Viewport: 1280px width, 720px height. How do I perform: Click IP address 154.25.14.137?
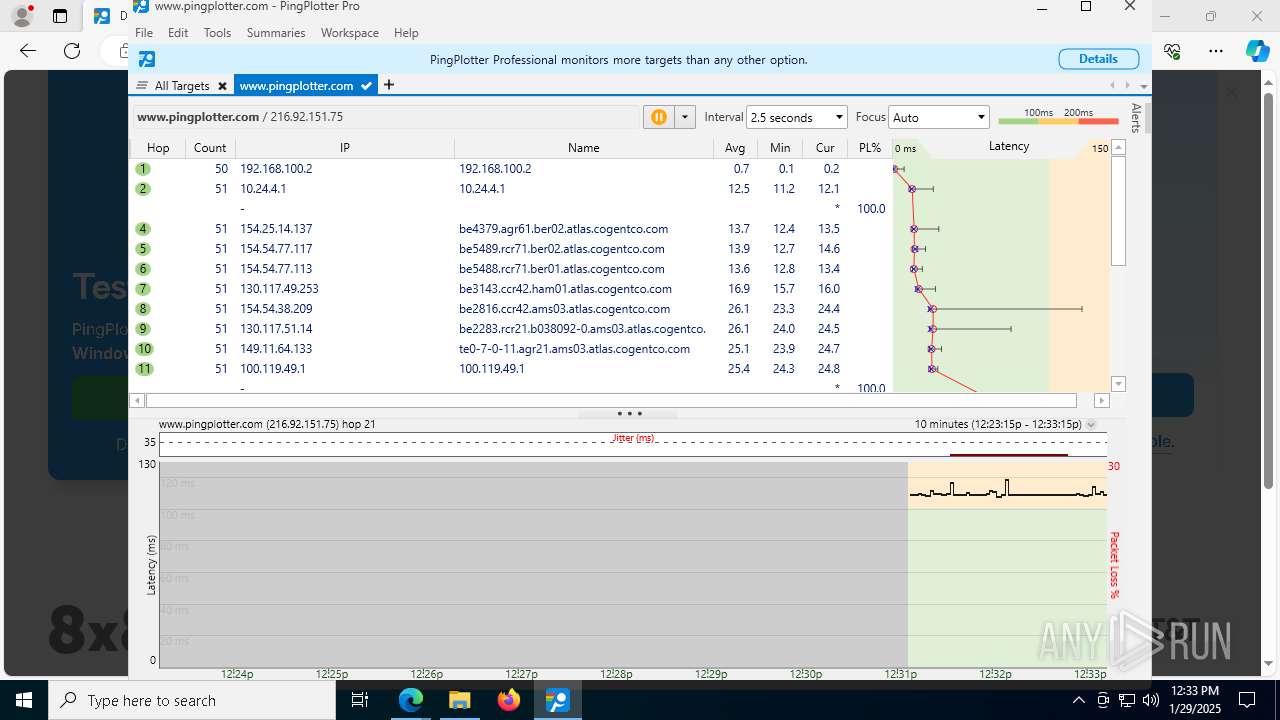pyautogui.click(x=276, y=229)
